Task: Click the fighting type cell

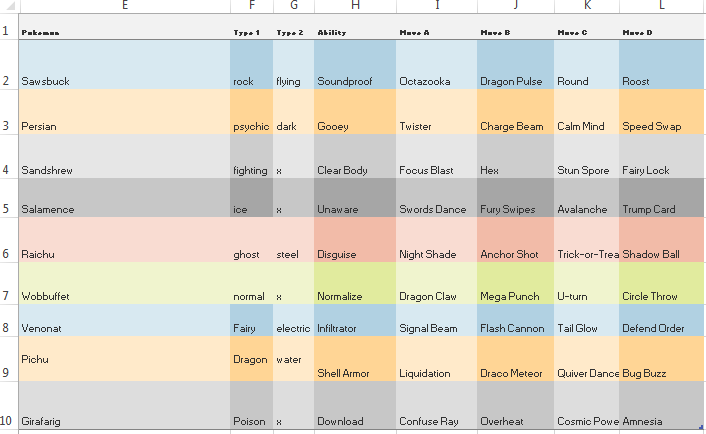Action: pos(252,156)
